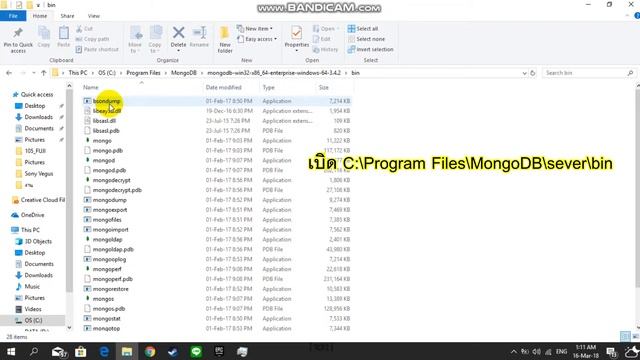640x360 pixels.
Task: Show hidden system tray icons
Action: pos(513,351)
